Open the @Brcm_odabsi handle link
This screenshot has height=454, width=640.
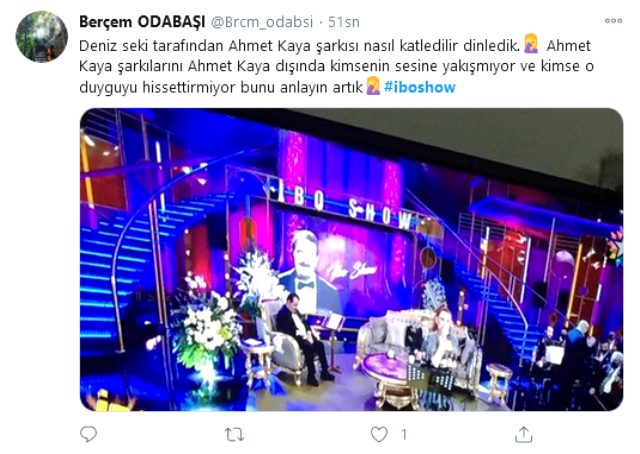click(262, 22)
